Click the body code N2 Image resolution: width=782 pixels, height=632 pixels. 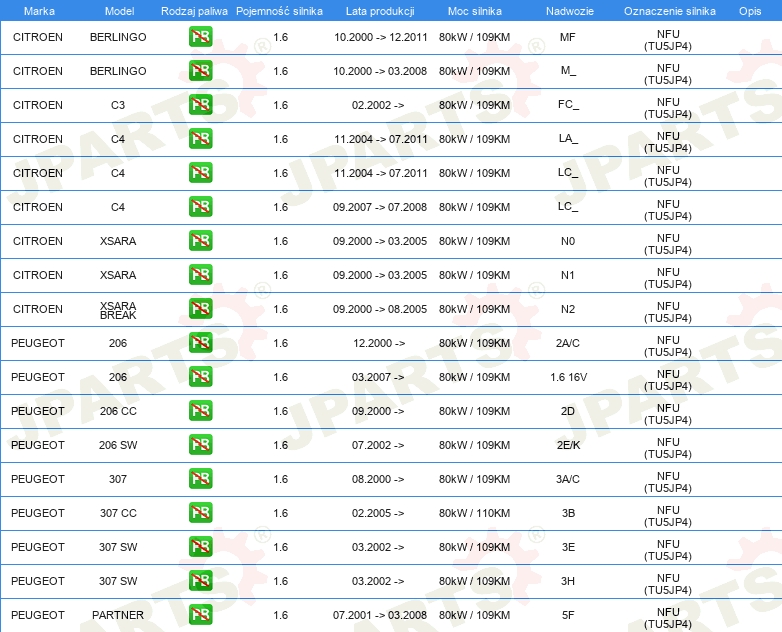(568, 309)
